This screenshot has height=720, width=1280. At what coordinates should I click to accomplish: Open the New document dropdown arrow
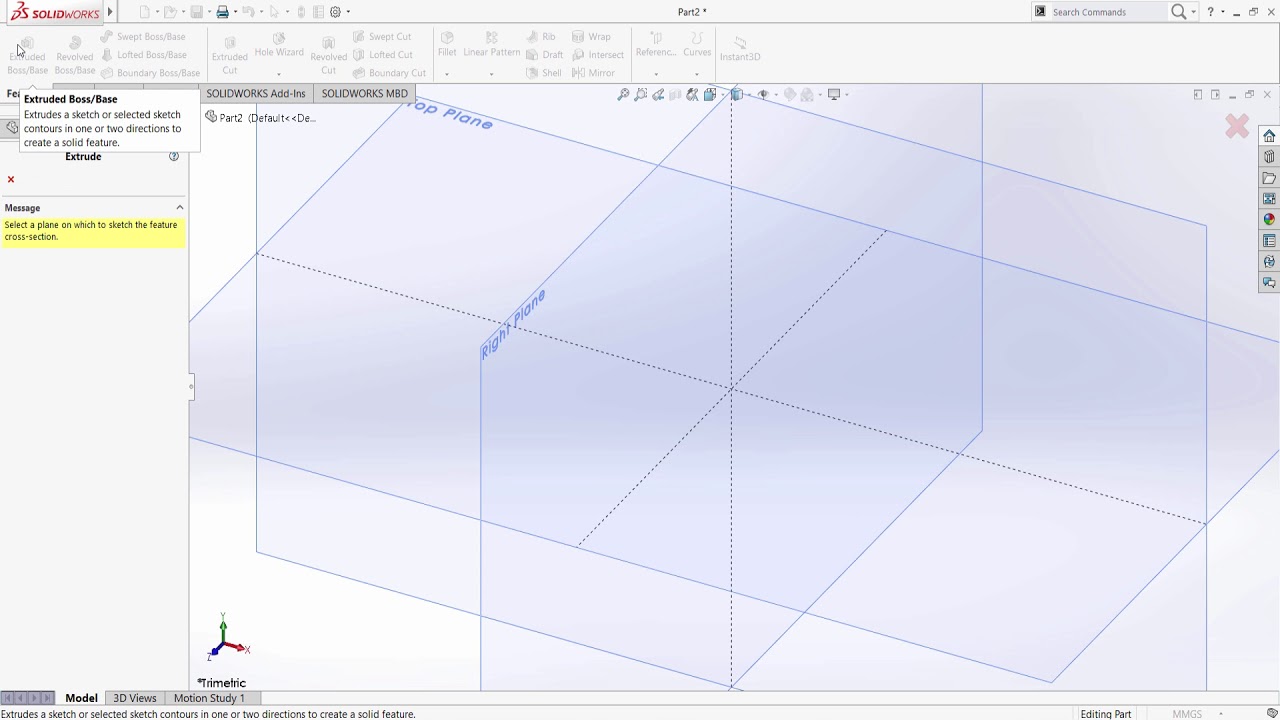(157, 12)
